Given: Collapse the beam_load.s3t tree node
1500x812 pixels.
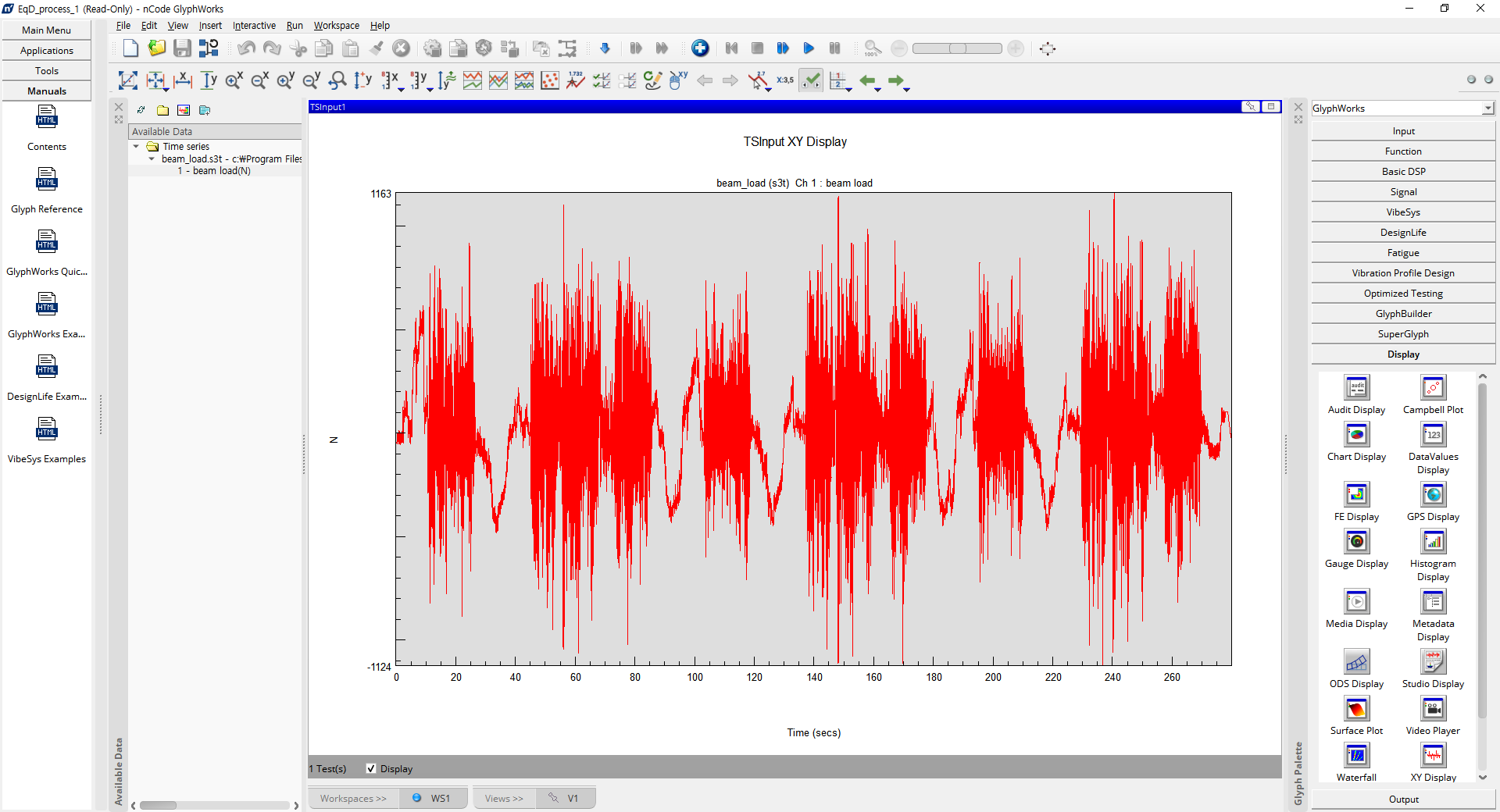Looking at the screenshot, I should [152, 159].
